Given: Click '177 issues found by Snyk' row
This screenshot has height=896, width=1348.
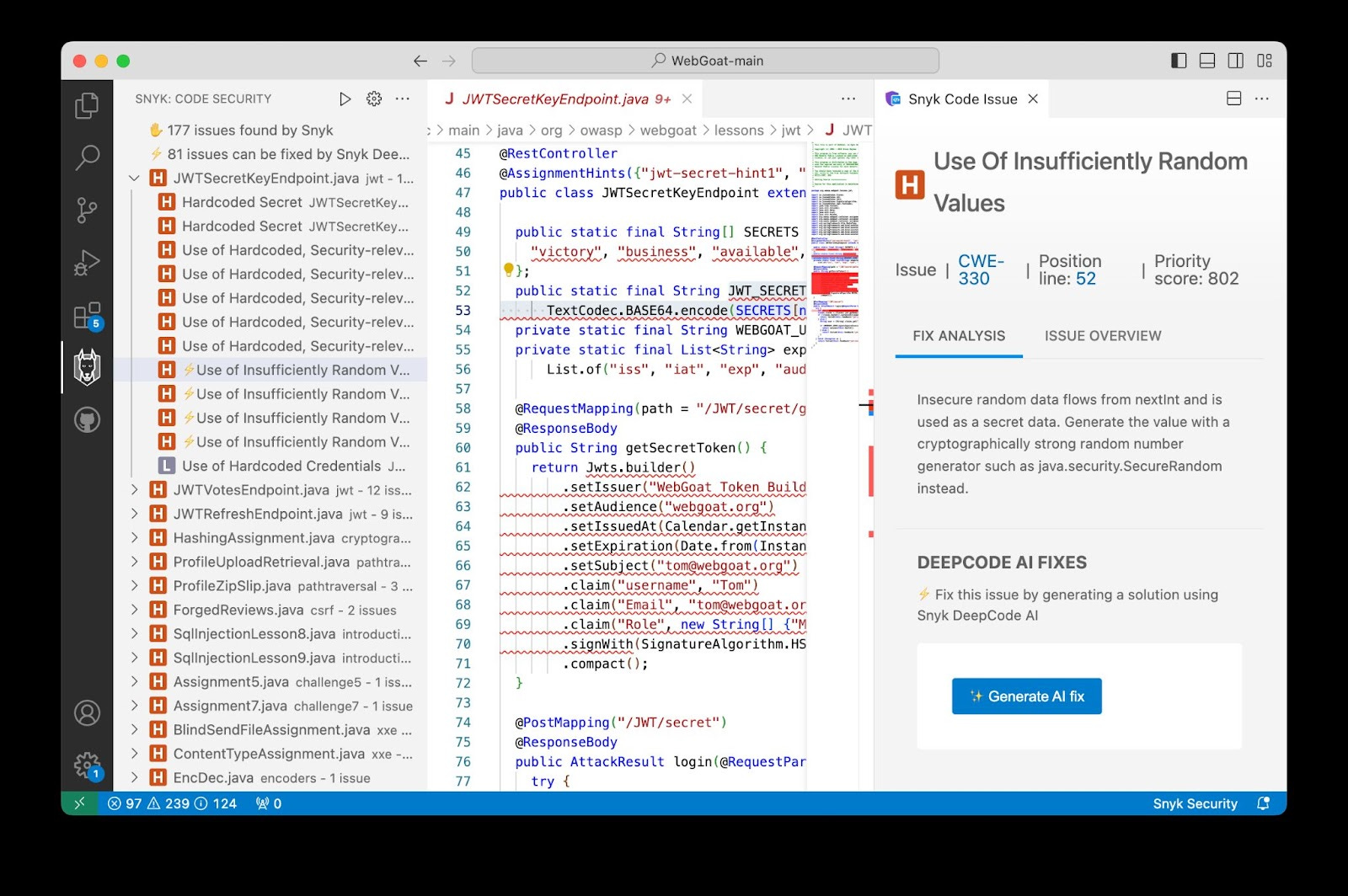Looking at the screenshot, I should 270,131.
